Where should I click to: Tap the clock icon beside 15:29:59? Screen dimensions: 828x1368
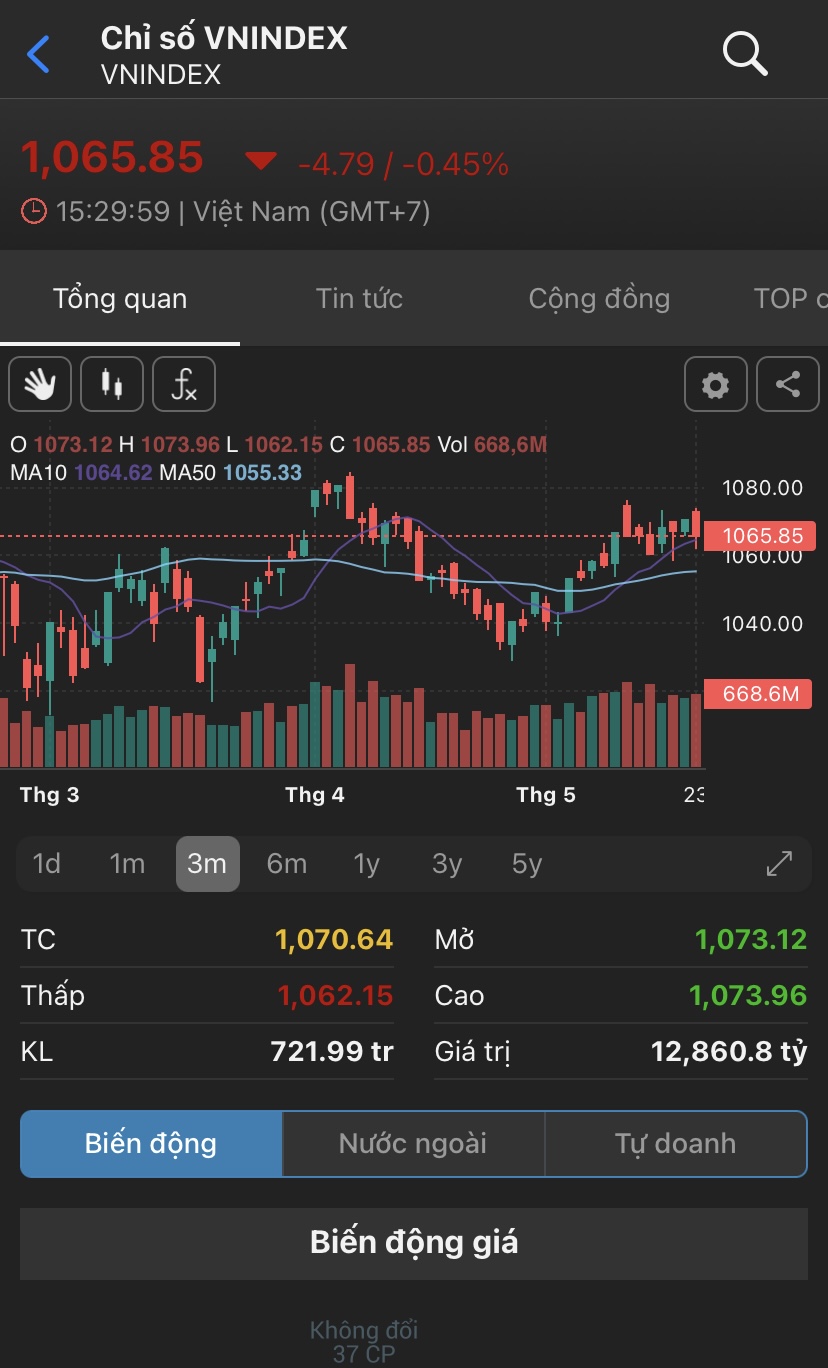click(34, 212)
